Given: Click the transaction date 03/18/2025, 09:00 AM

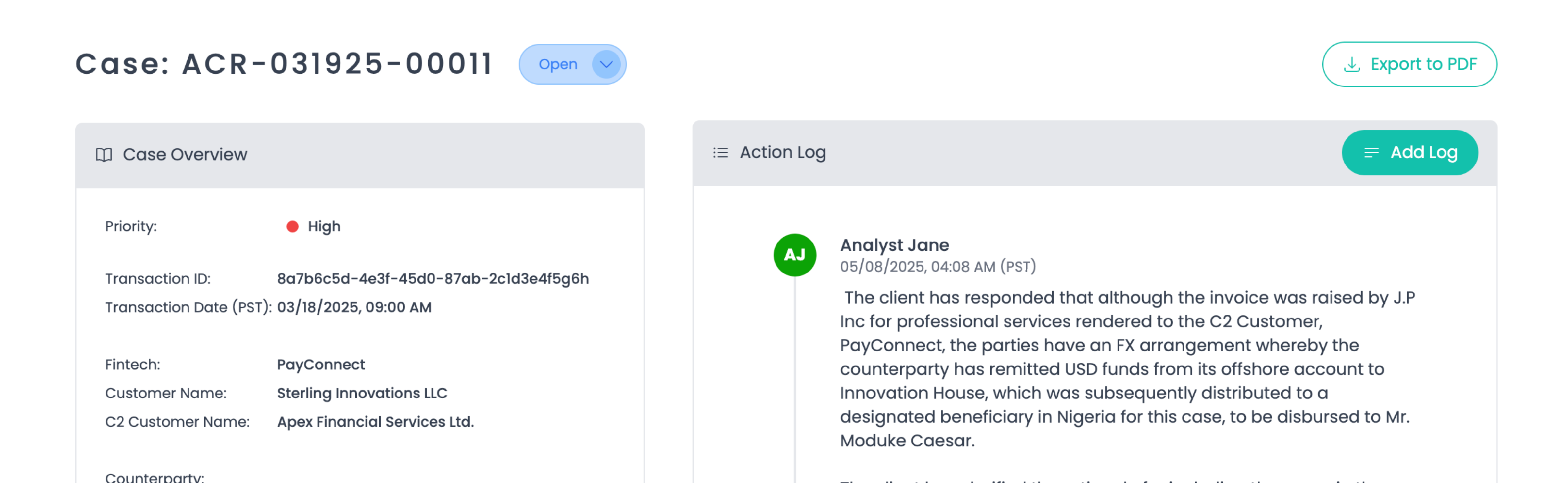Looking at the screenshot, I should (x=354, y=307).
